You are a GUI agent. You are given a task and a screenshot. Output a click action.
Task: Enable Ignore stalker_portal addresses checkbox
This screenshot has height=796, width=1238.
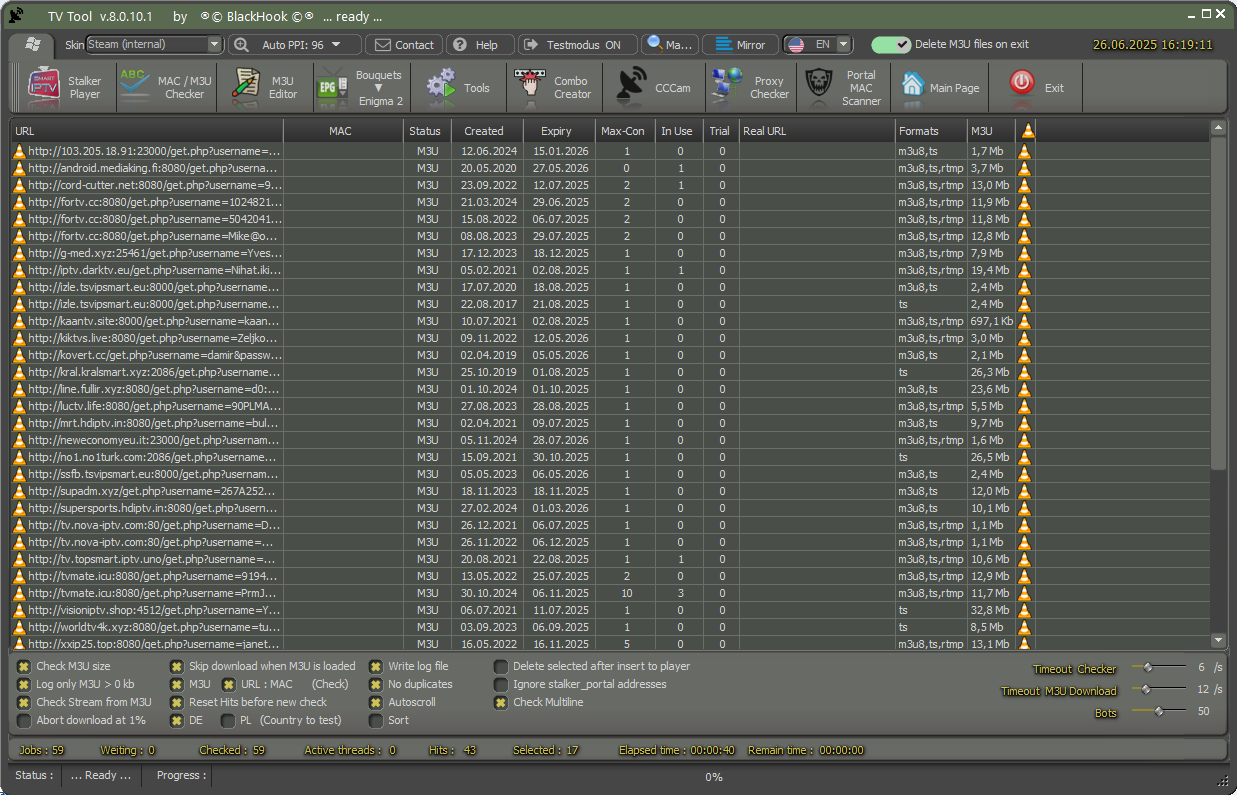pyautogui.click(x=501, y=685)
